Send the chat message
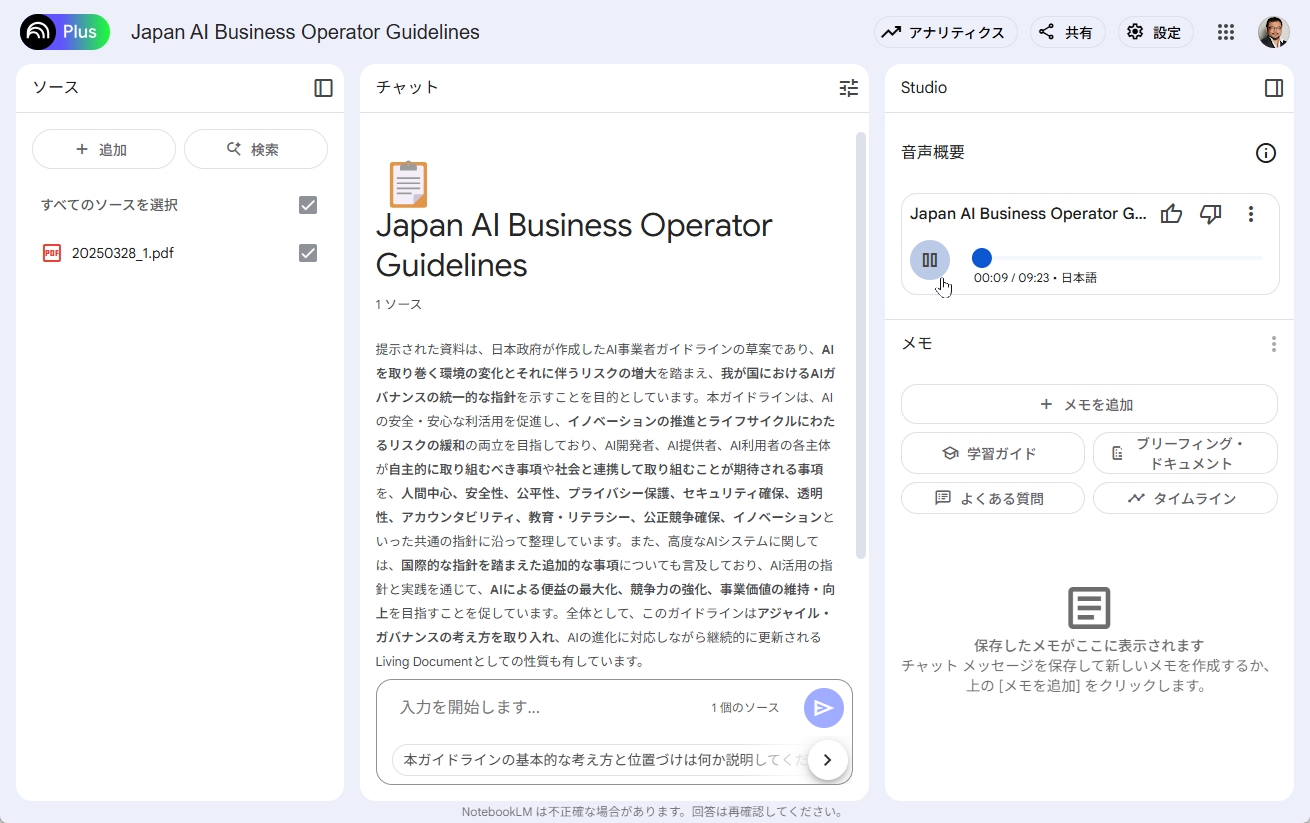This screenshot has width=1310, height=823. click(824, 708)
